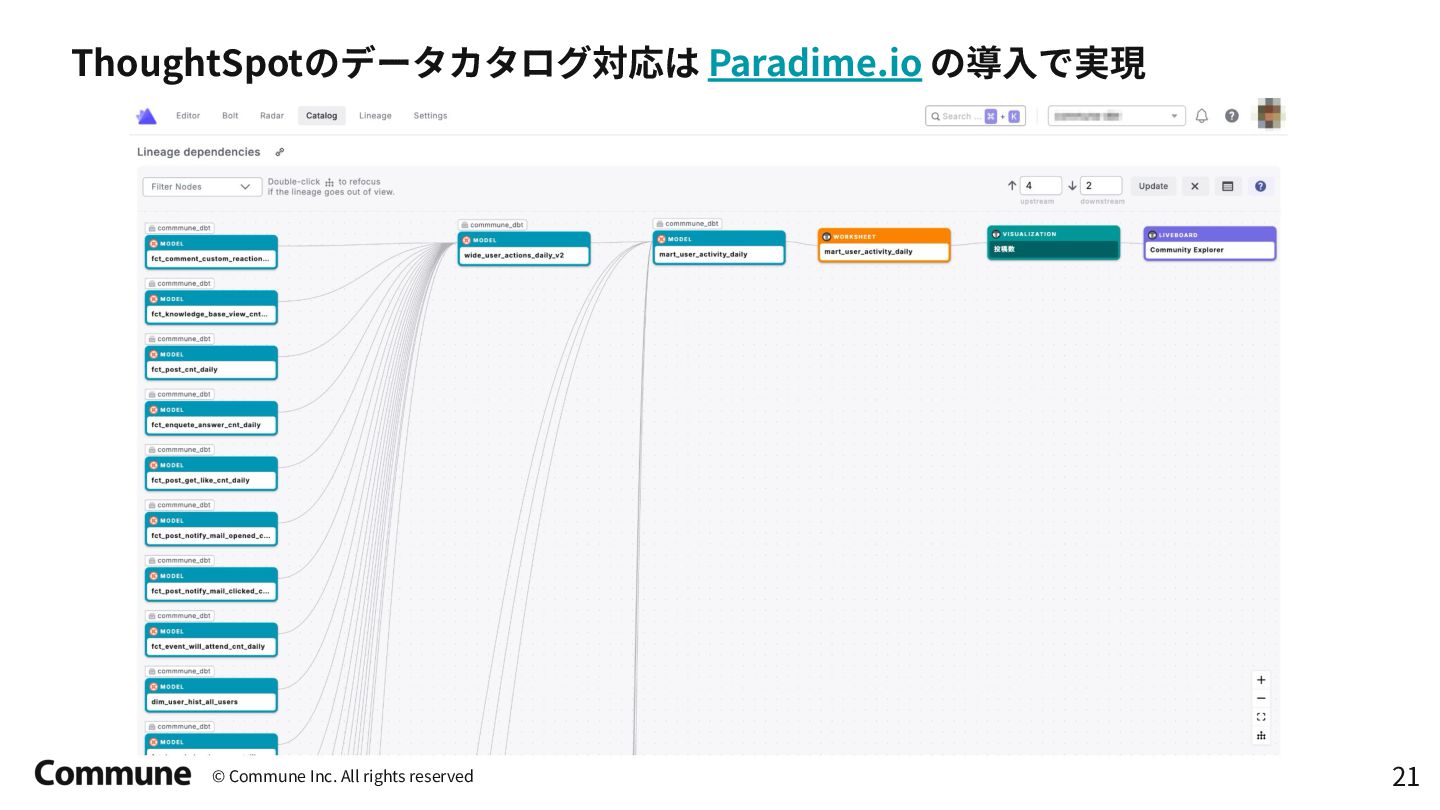
Task: Click the refocus hierarchy icon in zoom controls
Action: click(x=1261, y=736)
